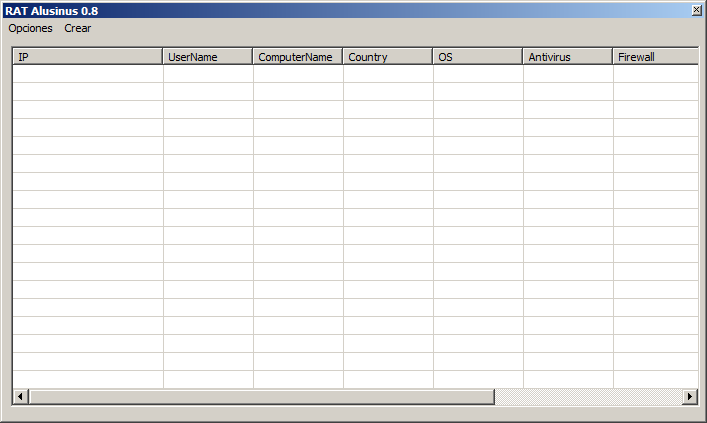Click the UserName column header
This screenshot has width=707, height=423.
pos(208,57)
